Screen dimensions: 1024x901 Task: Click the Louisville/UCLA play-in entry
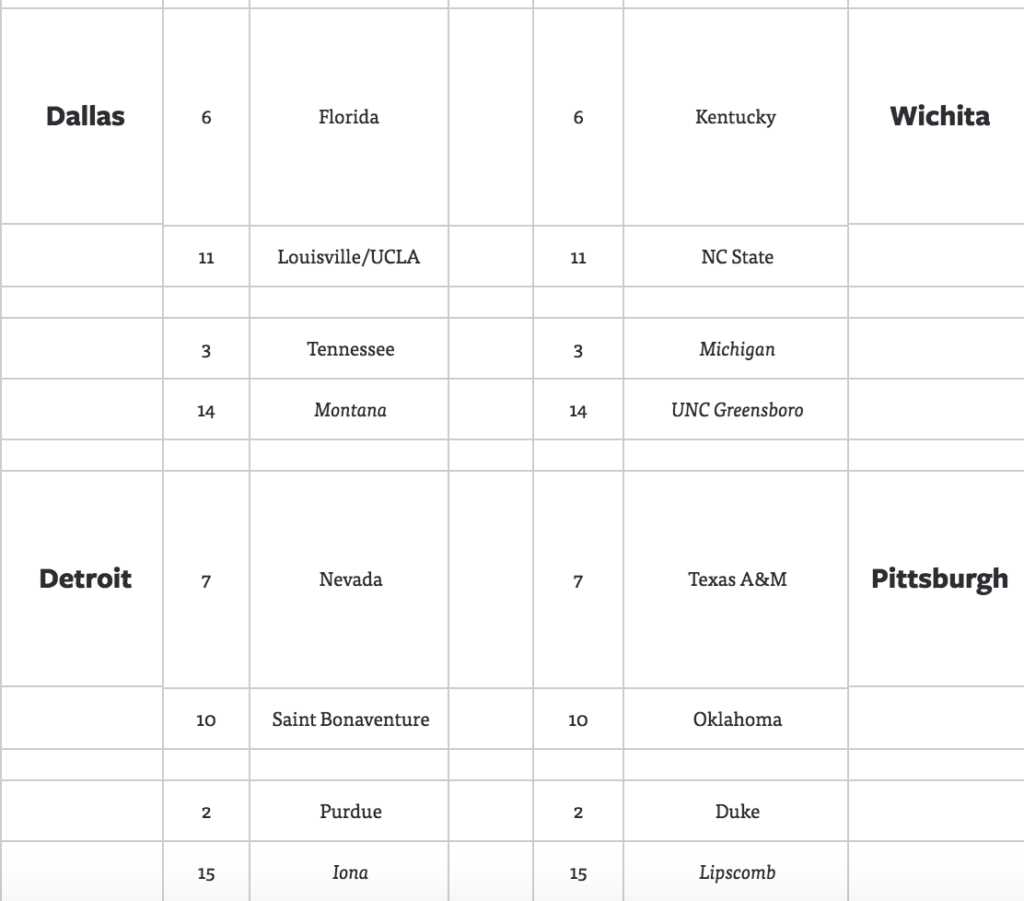click(349, 257)
